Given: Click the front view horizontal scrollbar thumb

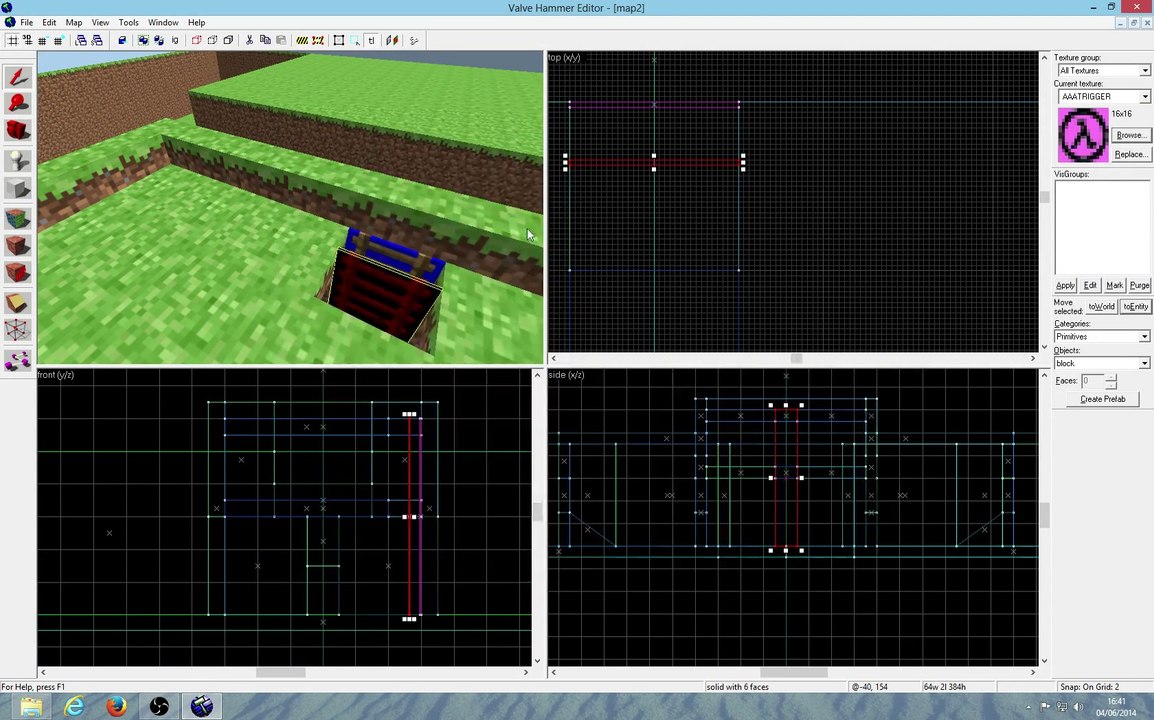Looking at the screenshot, I should (280, 672).
